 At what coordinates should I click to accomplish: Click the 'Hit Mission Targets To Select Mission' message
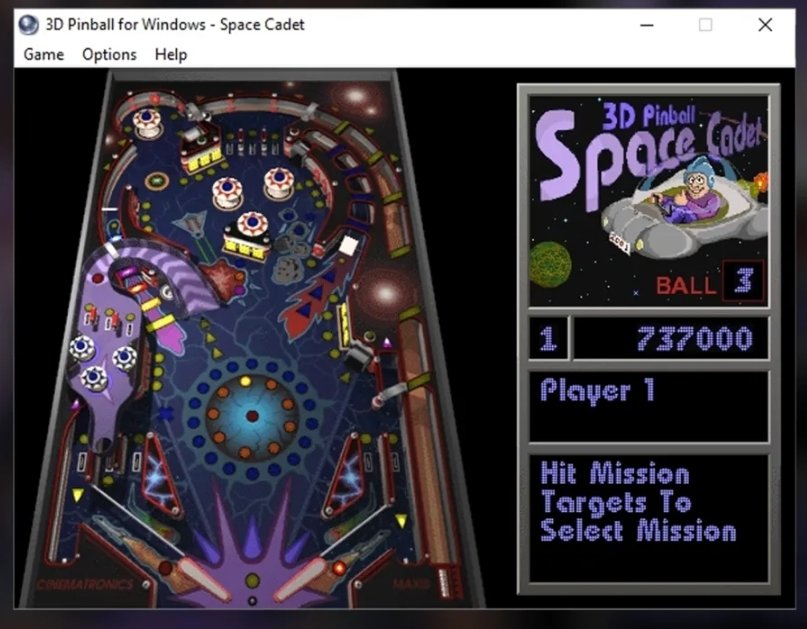[x=638, y=501]
